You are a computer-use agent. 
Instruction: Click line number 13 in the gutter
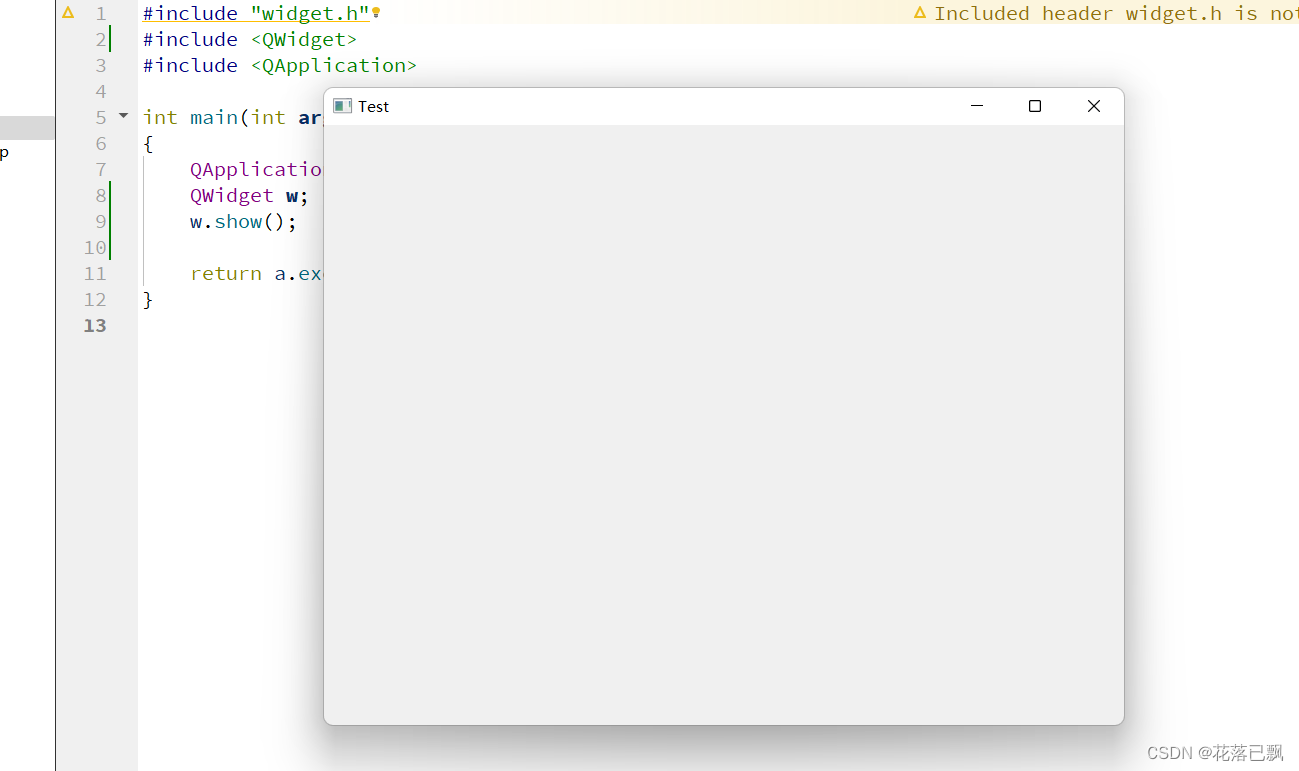[x=95, y=325]
